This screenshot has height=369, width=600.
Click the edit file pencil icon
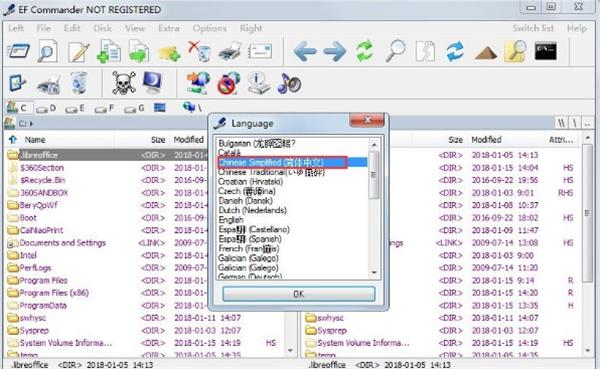click(x=78, y=51)
